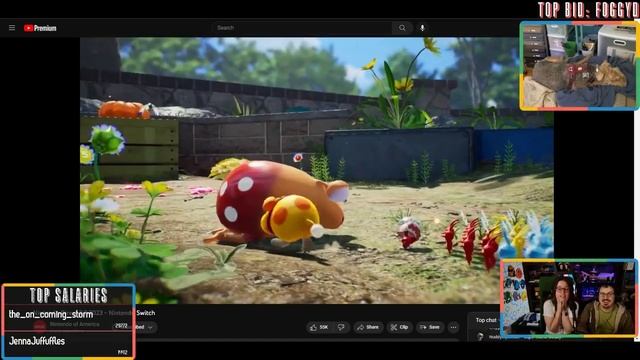Image resolution: width=640 pixels, height=360 pixels.
Task: Like the video showing 55K
Action: tap(319, 327)
